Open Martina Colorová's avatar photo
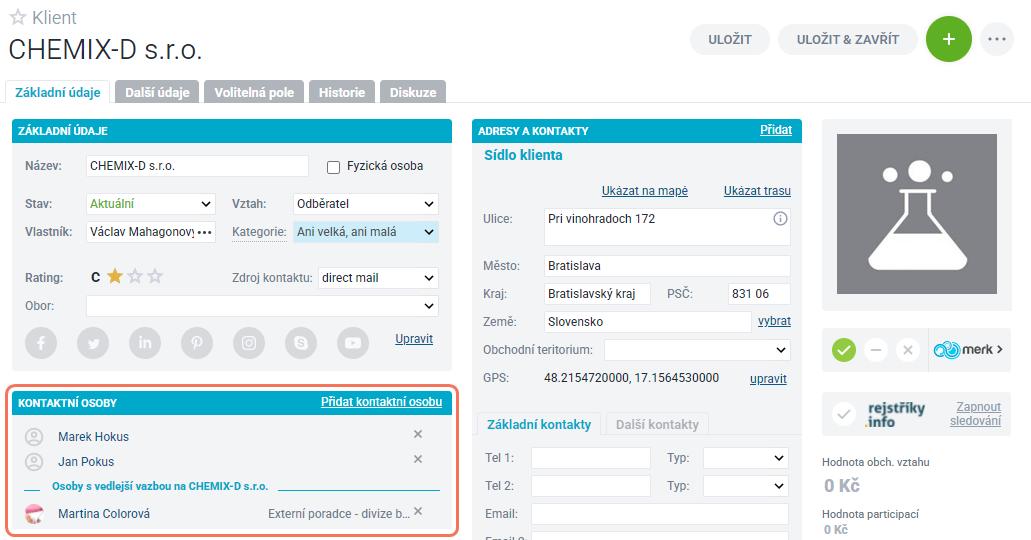The width and height of the screenshot is (1031, 540). point(34,514)
